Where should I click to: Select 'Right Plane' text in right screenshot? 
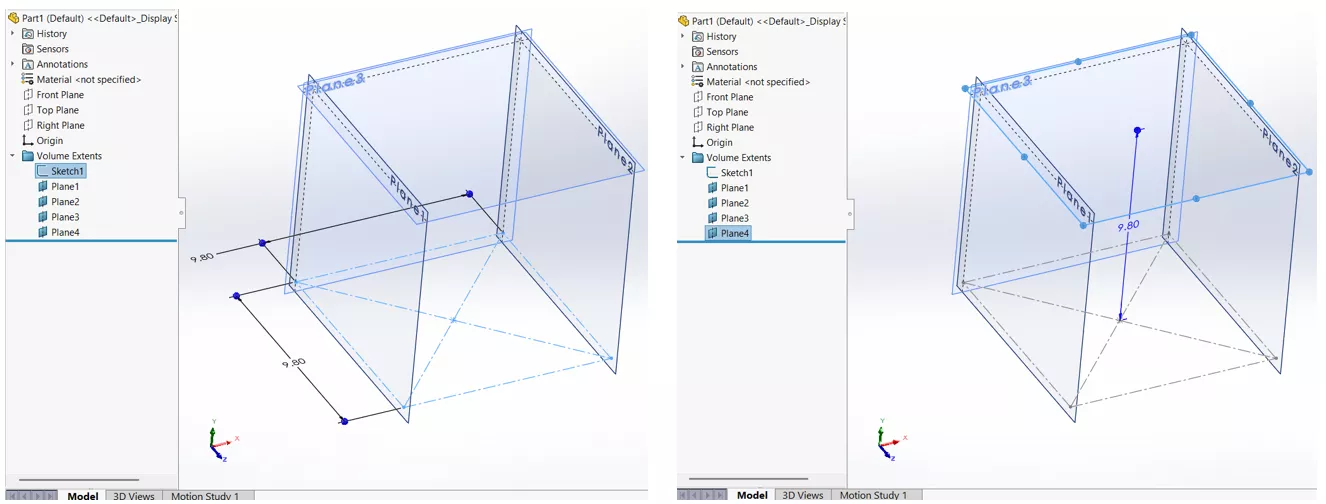pyautogui.click(x=731, y=127)
